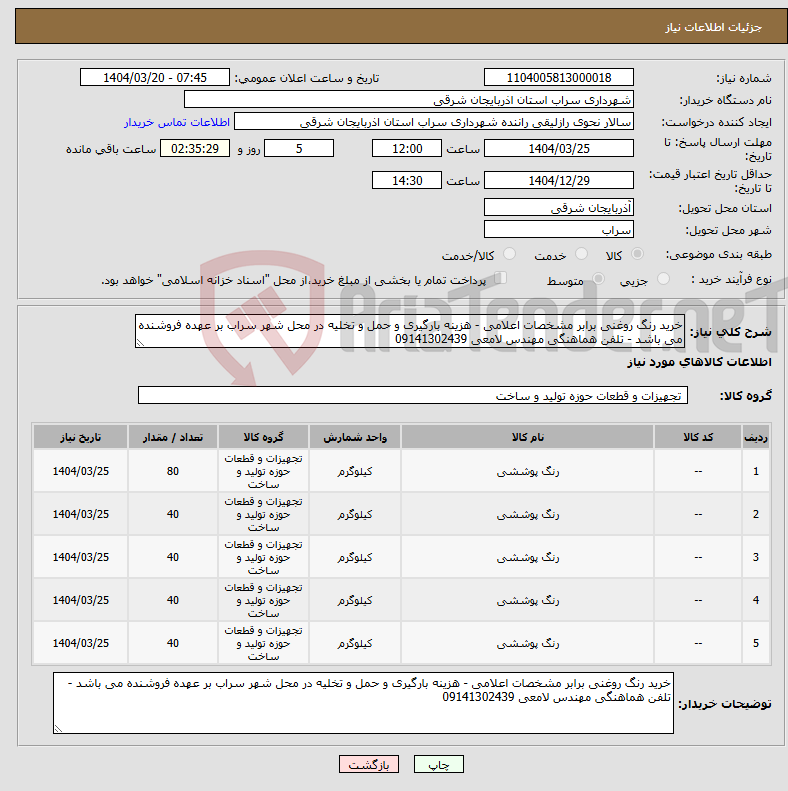
Task: Click the تعداد / مقدار column header
Action: 173,437
